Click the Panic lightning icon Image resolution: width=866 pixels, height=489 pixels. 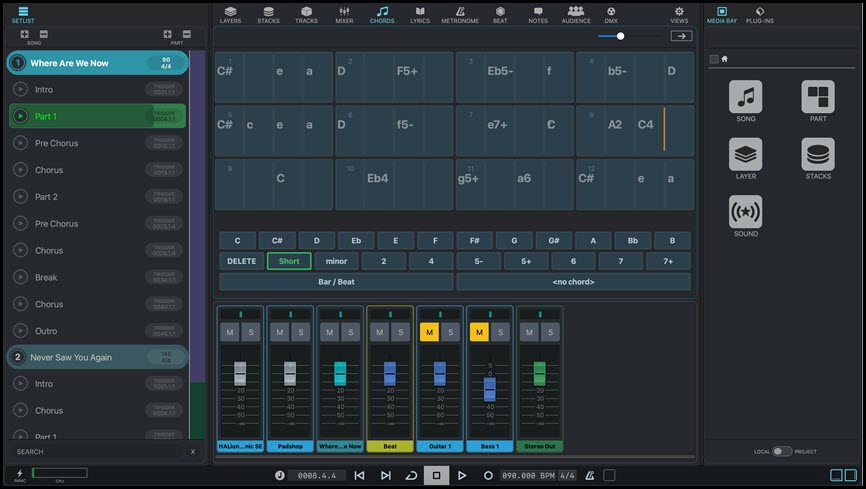pos(20,474)
